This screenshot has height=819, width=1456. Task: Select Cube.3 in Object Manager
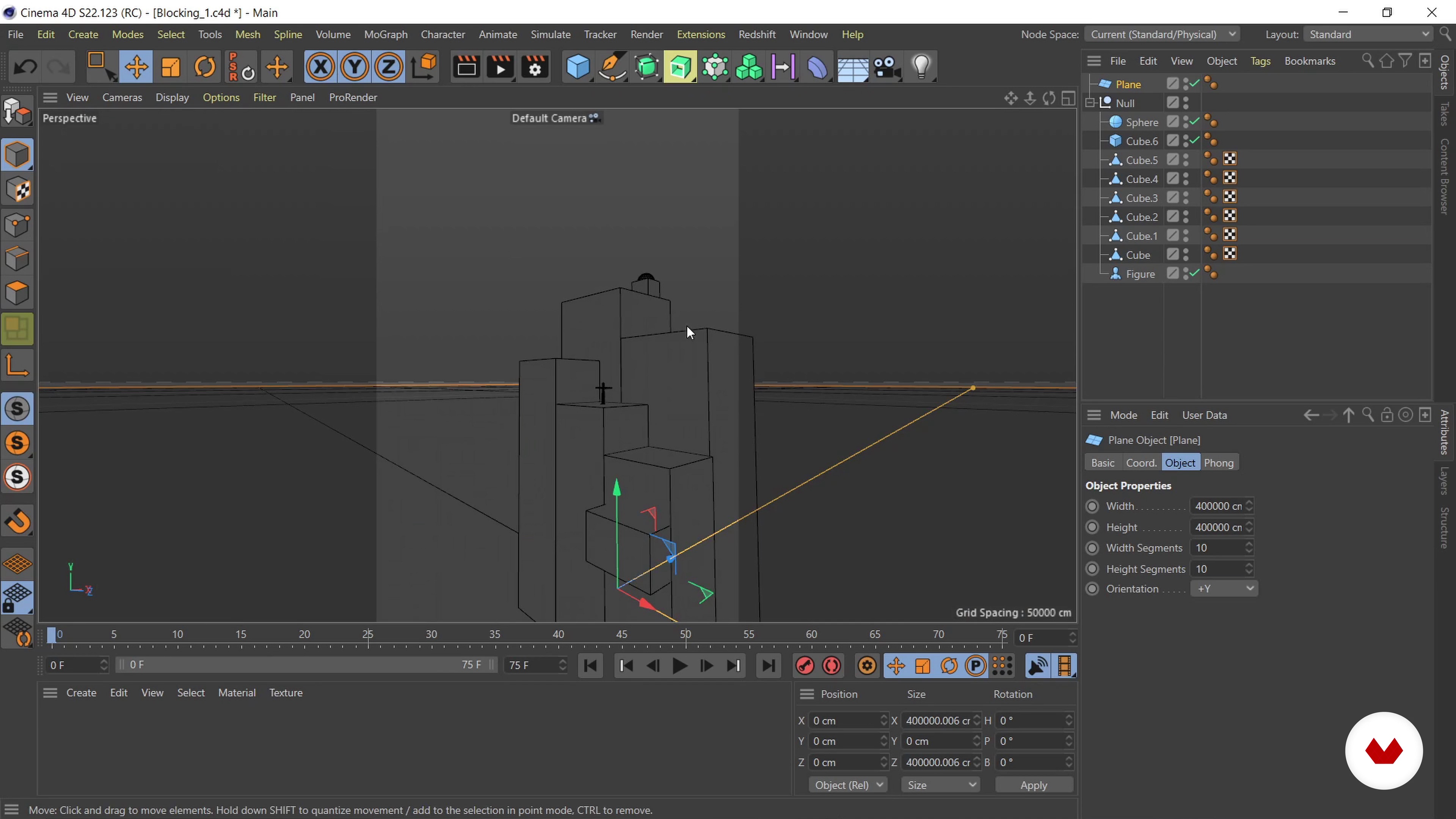[x=1141, y=198]
